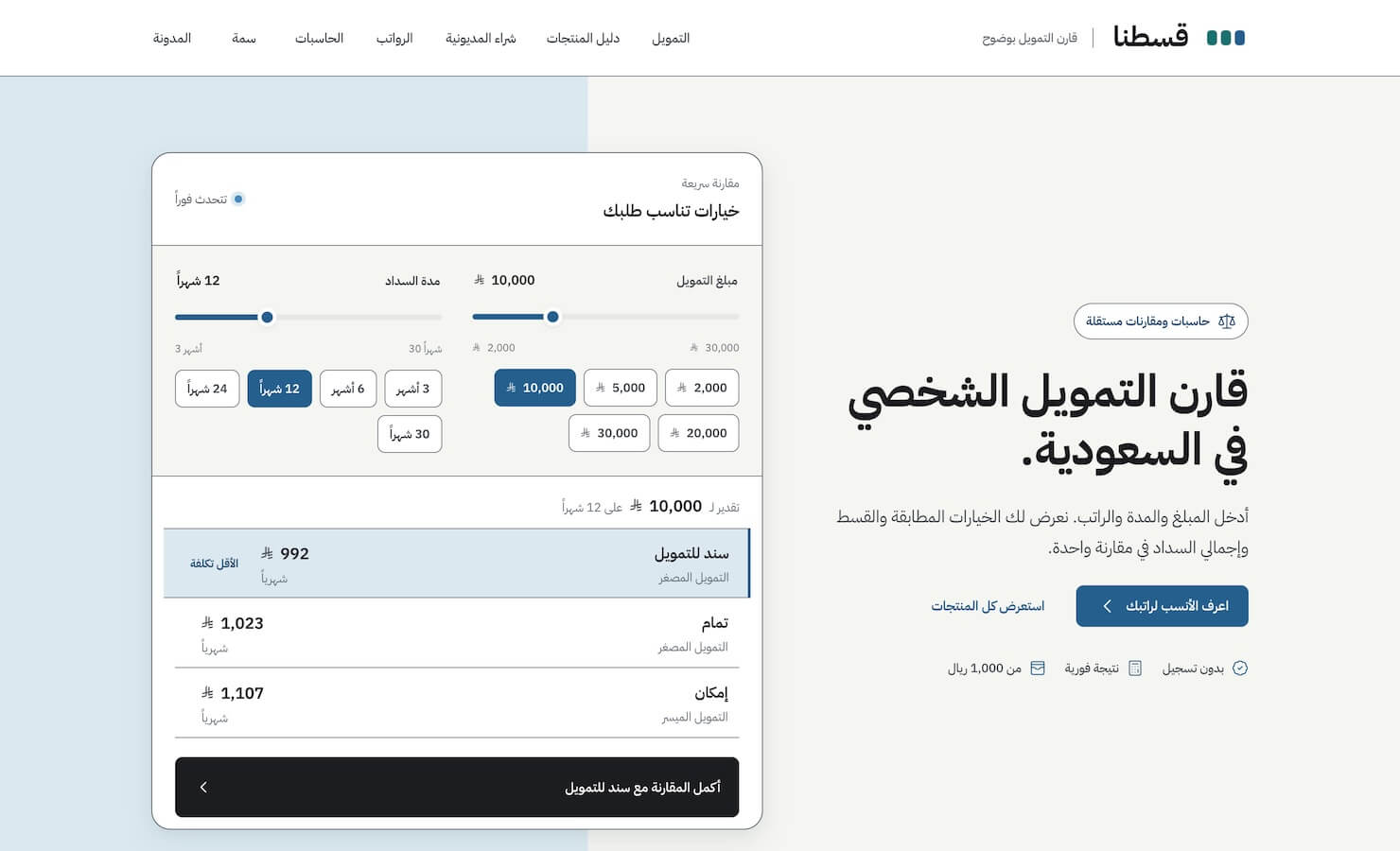This screenshot has width=1400, height=851.
Task: Select the إمكان financing result row
Action: (457, 703)
